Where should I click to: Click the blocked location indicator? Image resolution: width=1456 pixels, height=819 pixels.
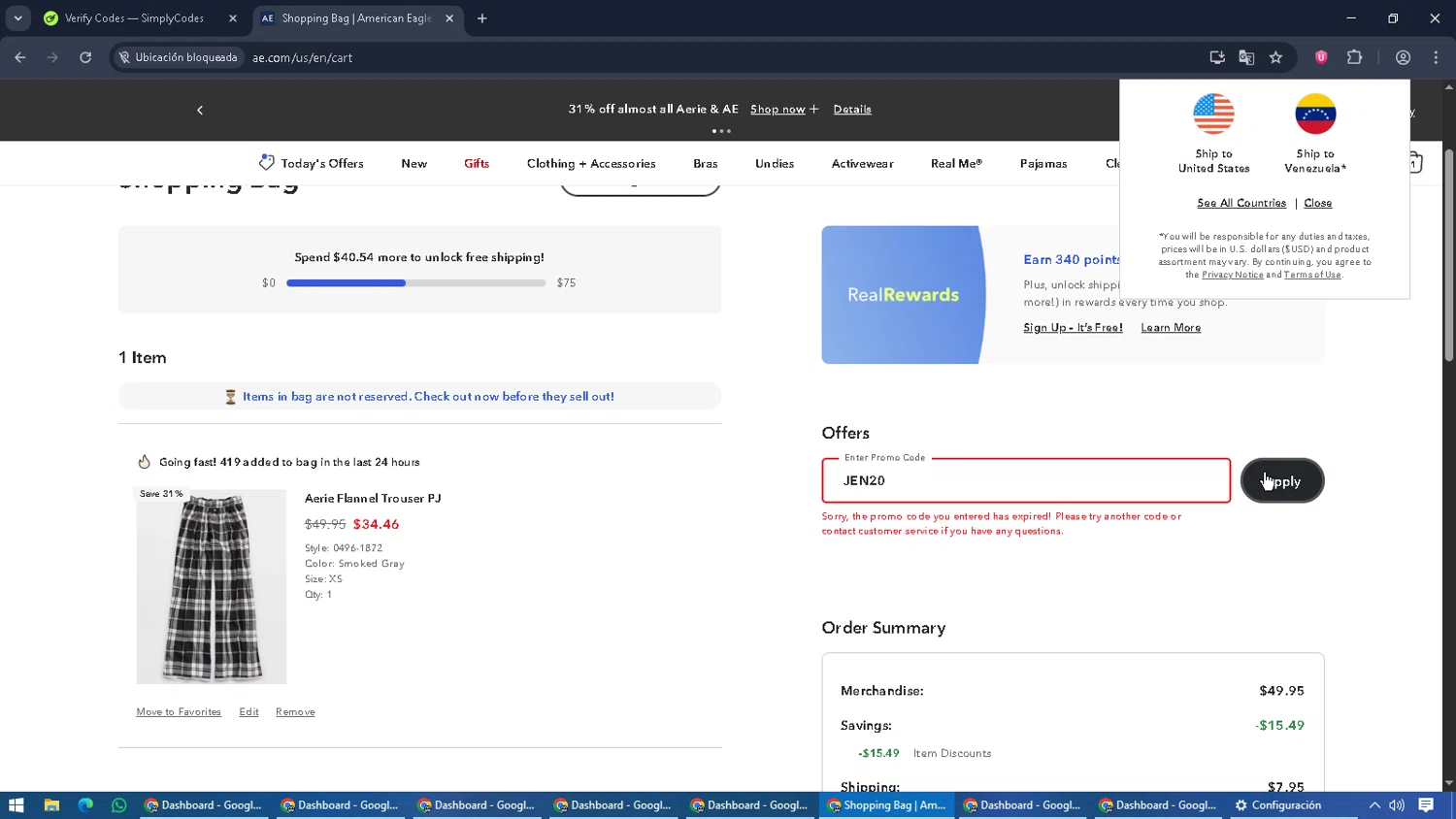click(178, 57)
